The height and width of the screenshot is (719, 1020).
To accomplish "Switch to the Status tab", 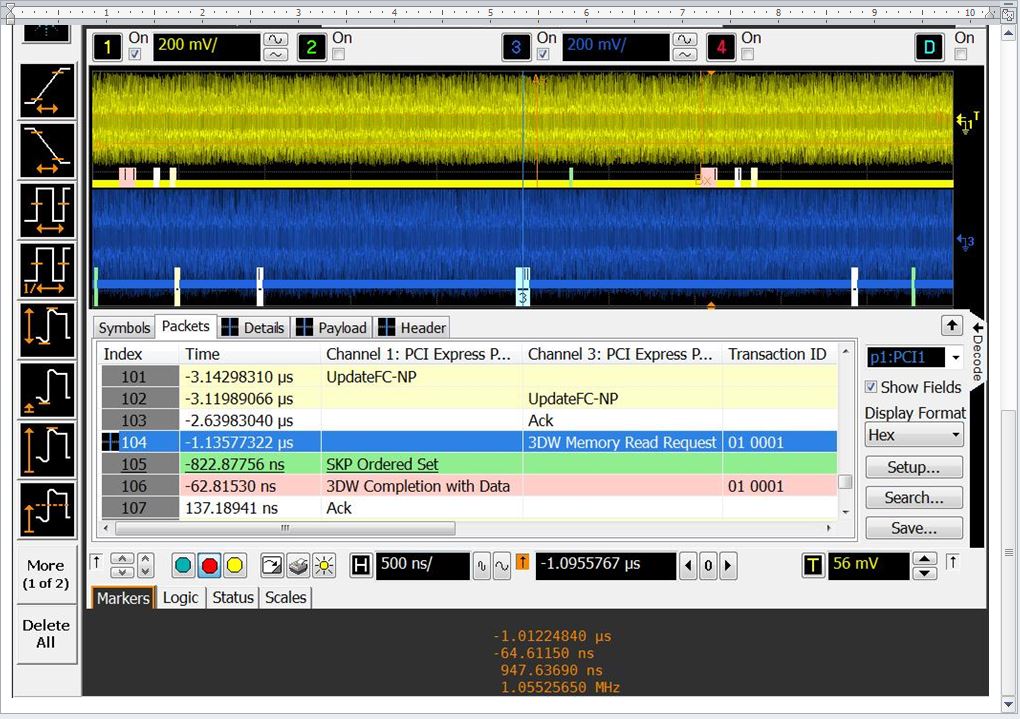I will [x=233, y=597].
